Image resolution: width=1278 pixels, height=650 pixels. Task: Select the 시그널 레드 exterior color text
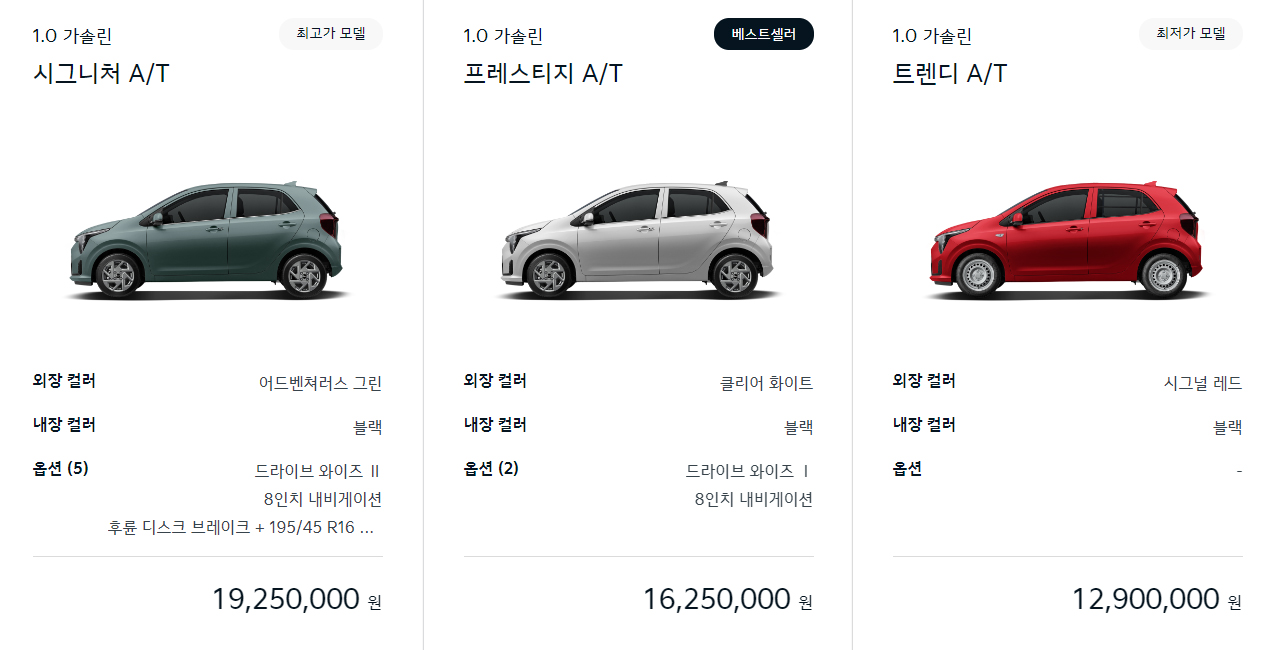(1203, 381)
